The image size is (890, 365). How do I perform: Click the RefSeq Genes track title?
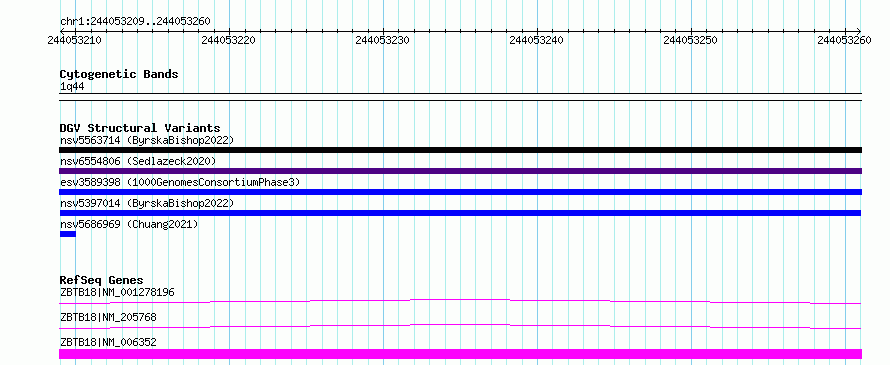pyautogui.click(x=101, y=280)
